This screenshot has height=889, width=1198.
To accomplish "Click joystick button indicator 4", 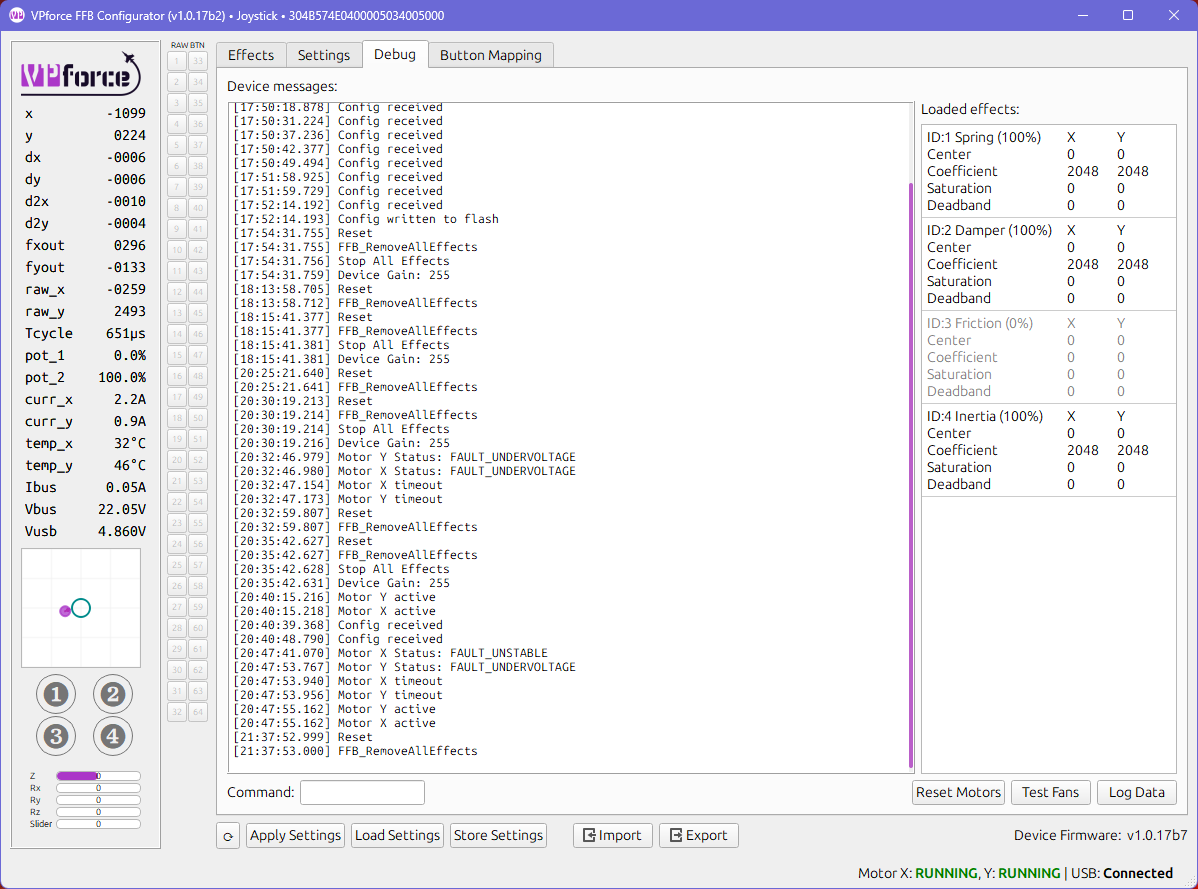I will point(113,736).
